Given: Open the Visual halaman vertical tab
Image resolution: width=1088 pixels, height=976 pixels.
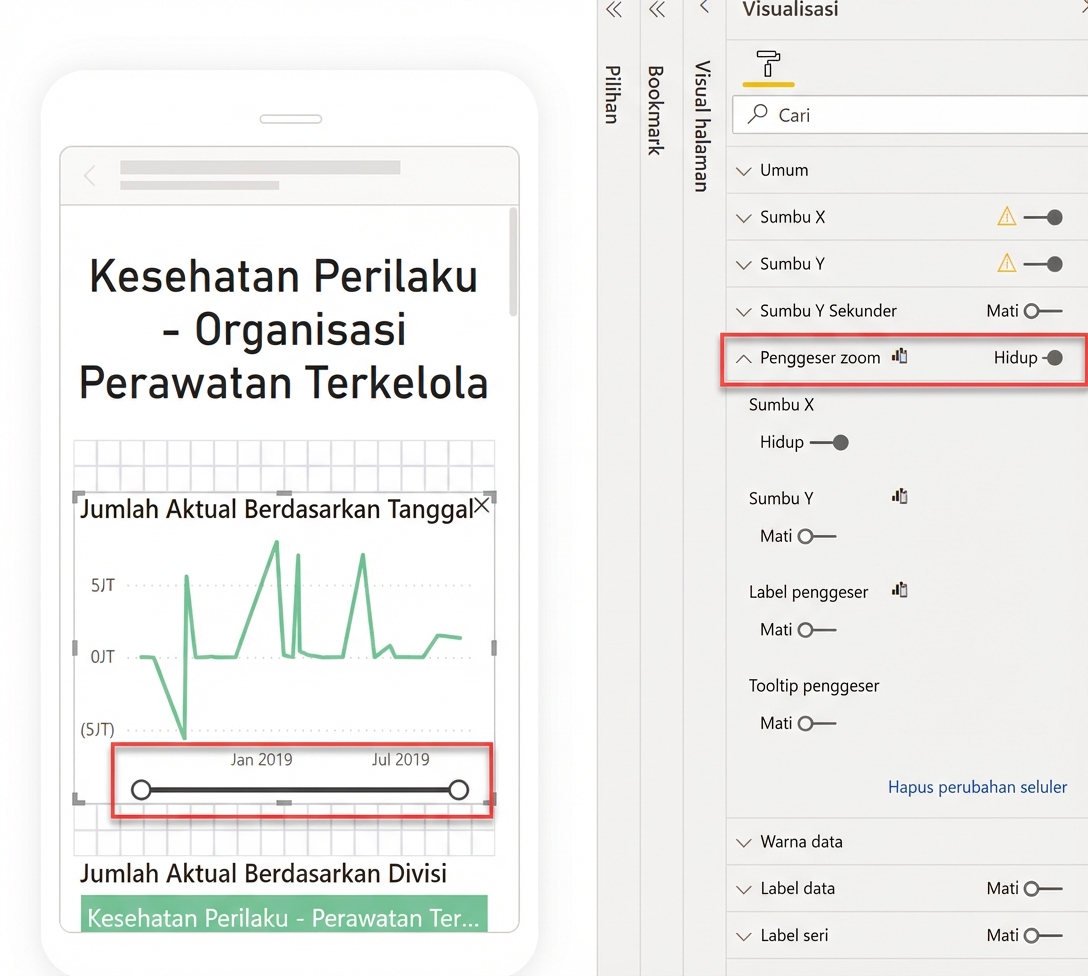Looking at the screenshot, I should [702, 125].
